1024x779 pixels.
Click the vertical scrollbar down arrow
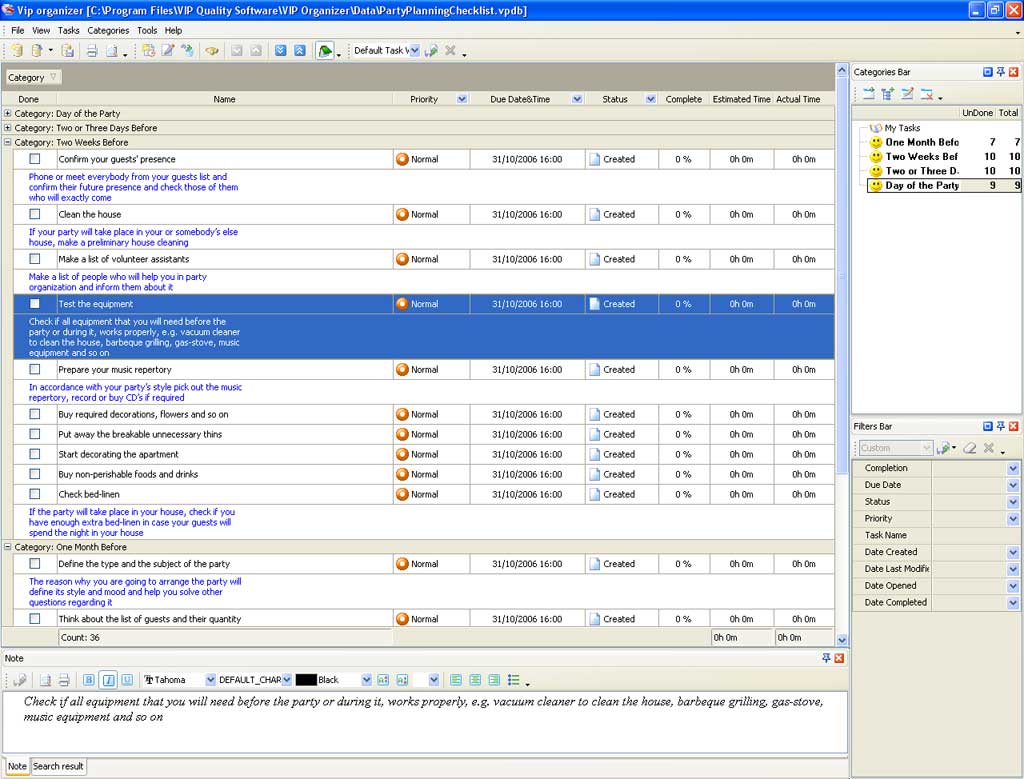click(841, 637)
